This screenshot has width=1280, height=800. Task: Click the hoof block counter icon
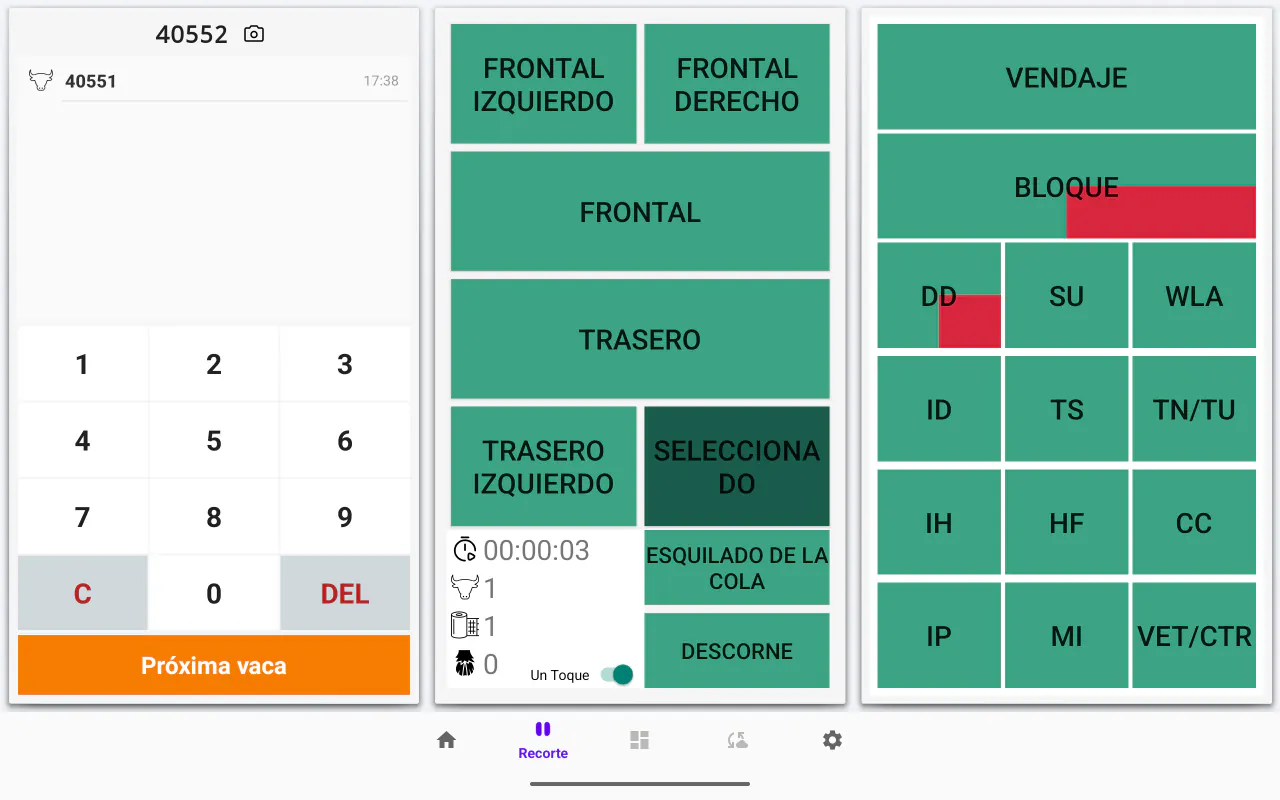click(465, 664)
